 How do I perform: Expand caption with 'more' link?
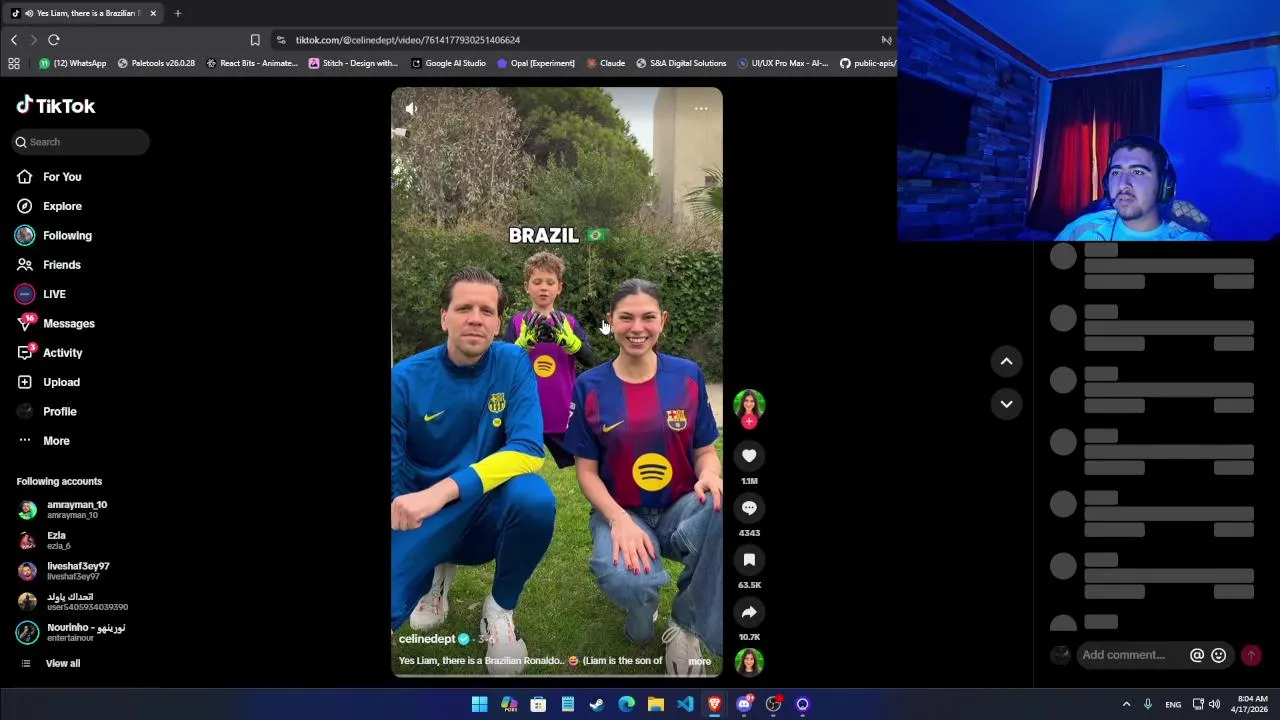pyautogui.click(x=699, y=661)
